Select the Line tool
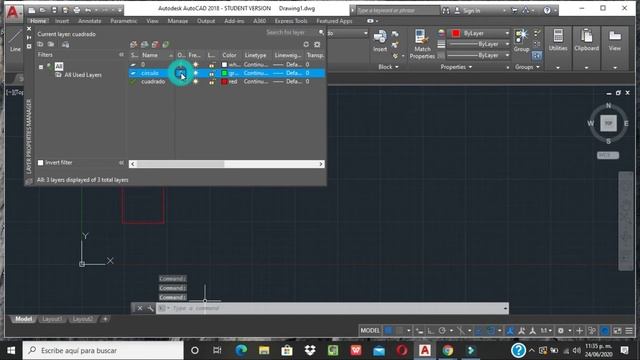 point(15,41)
